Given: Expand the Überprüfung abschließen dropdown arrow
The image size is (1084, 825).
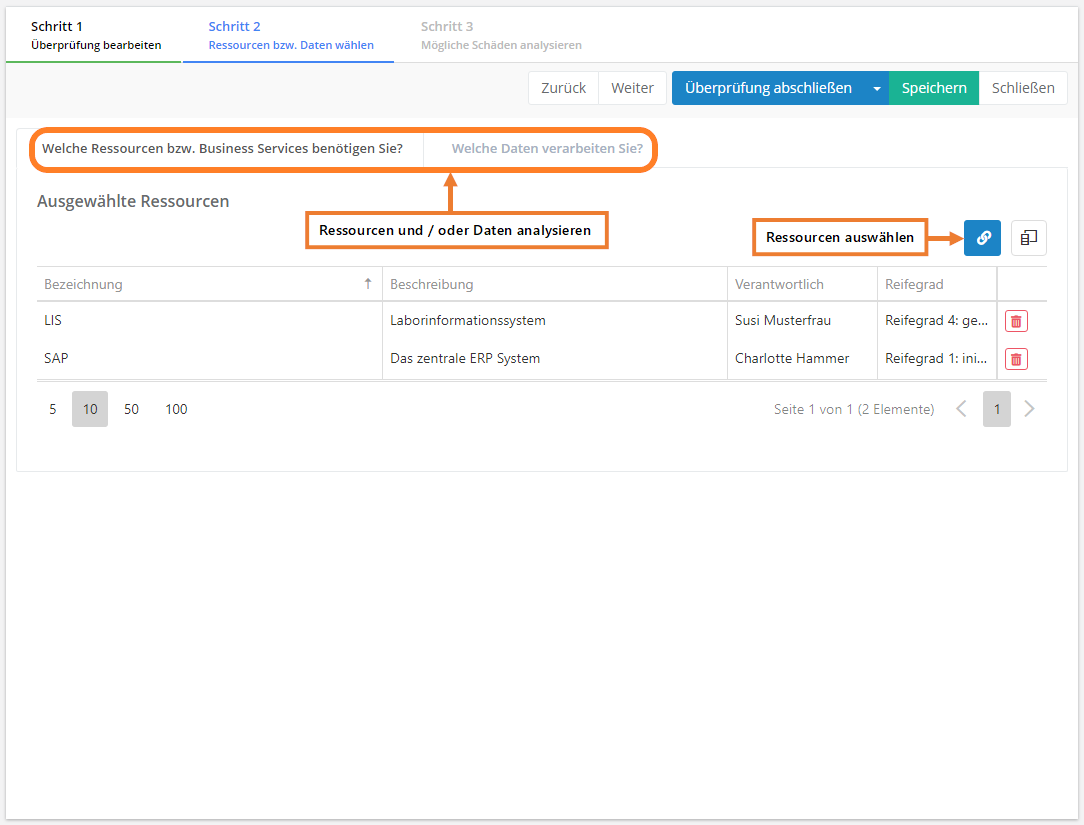Looking at the screenshot, I should 877,88.
